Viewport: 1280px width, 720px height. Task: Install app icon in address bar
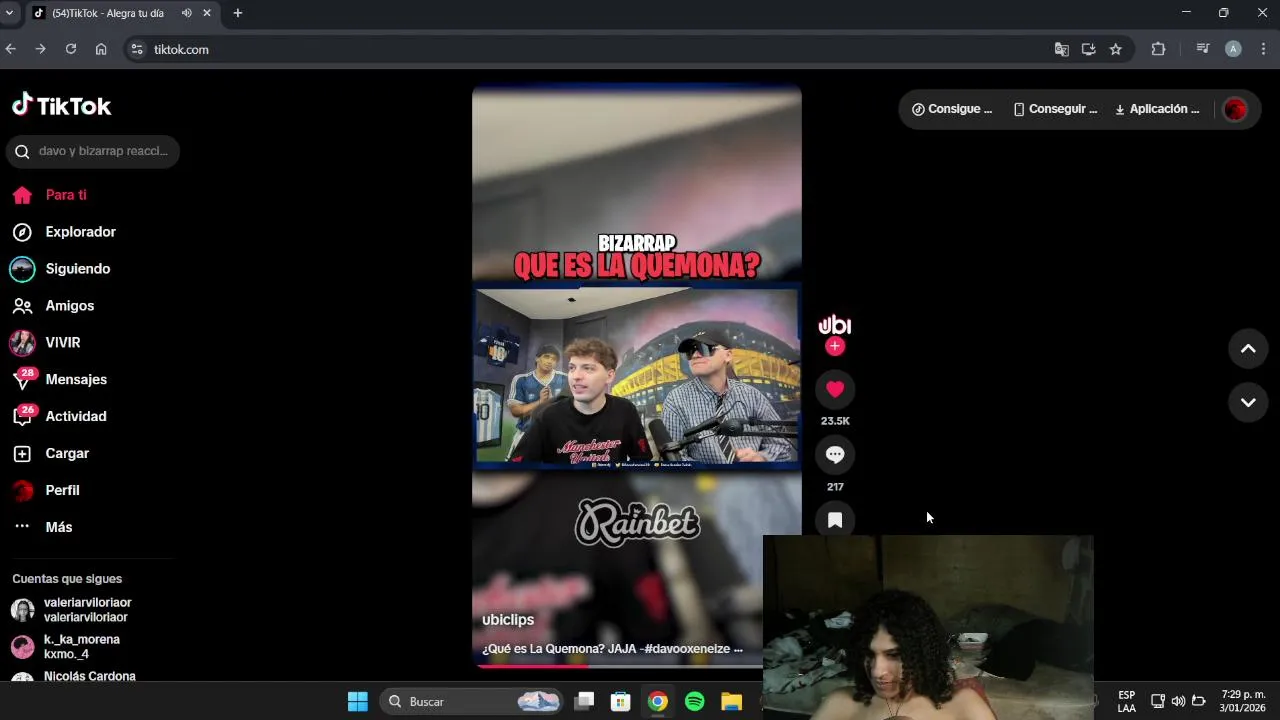tap(1089, 49)
